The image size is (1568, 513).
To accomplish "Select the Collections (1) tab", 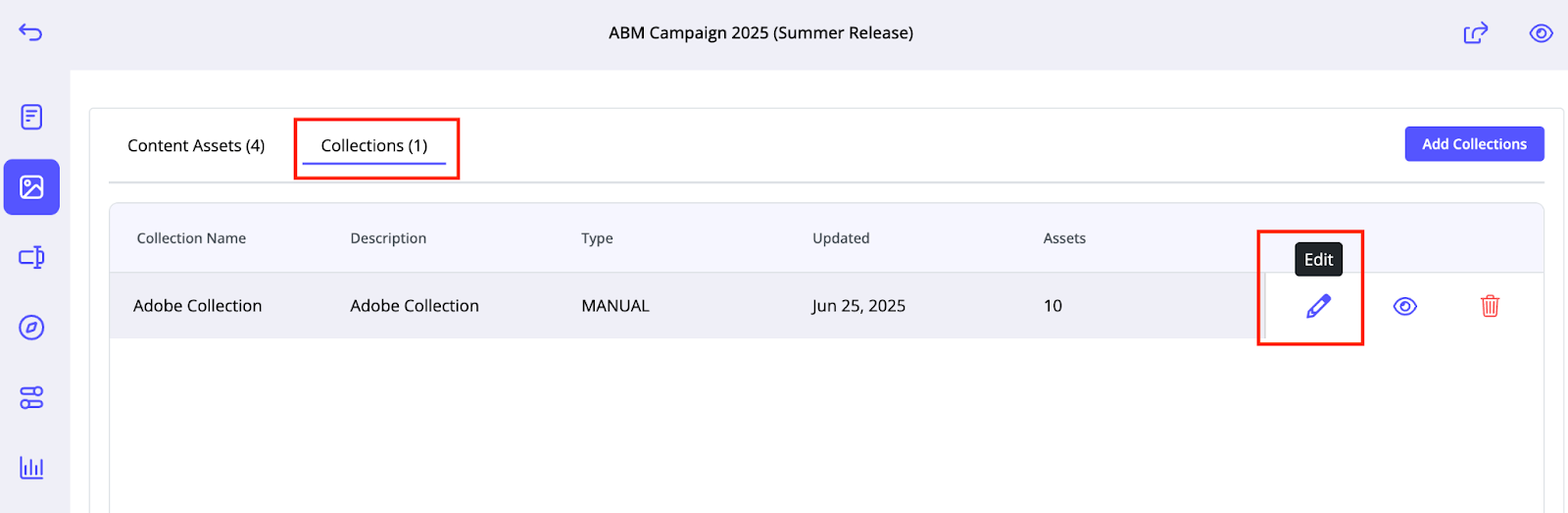I will pos(374,145).
